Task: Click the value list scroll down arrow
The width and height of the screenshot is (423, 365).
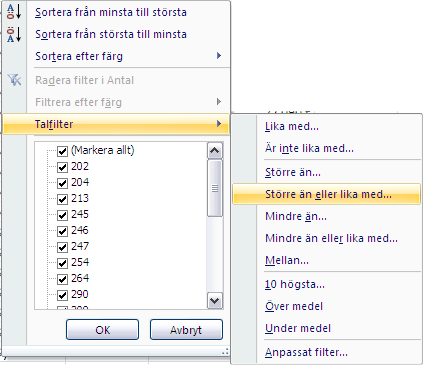Action: (215, 301)
